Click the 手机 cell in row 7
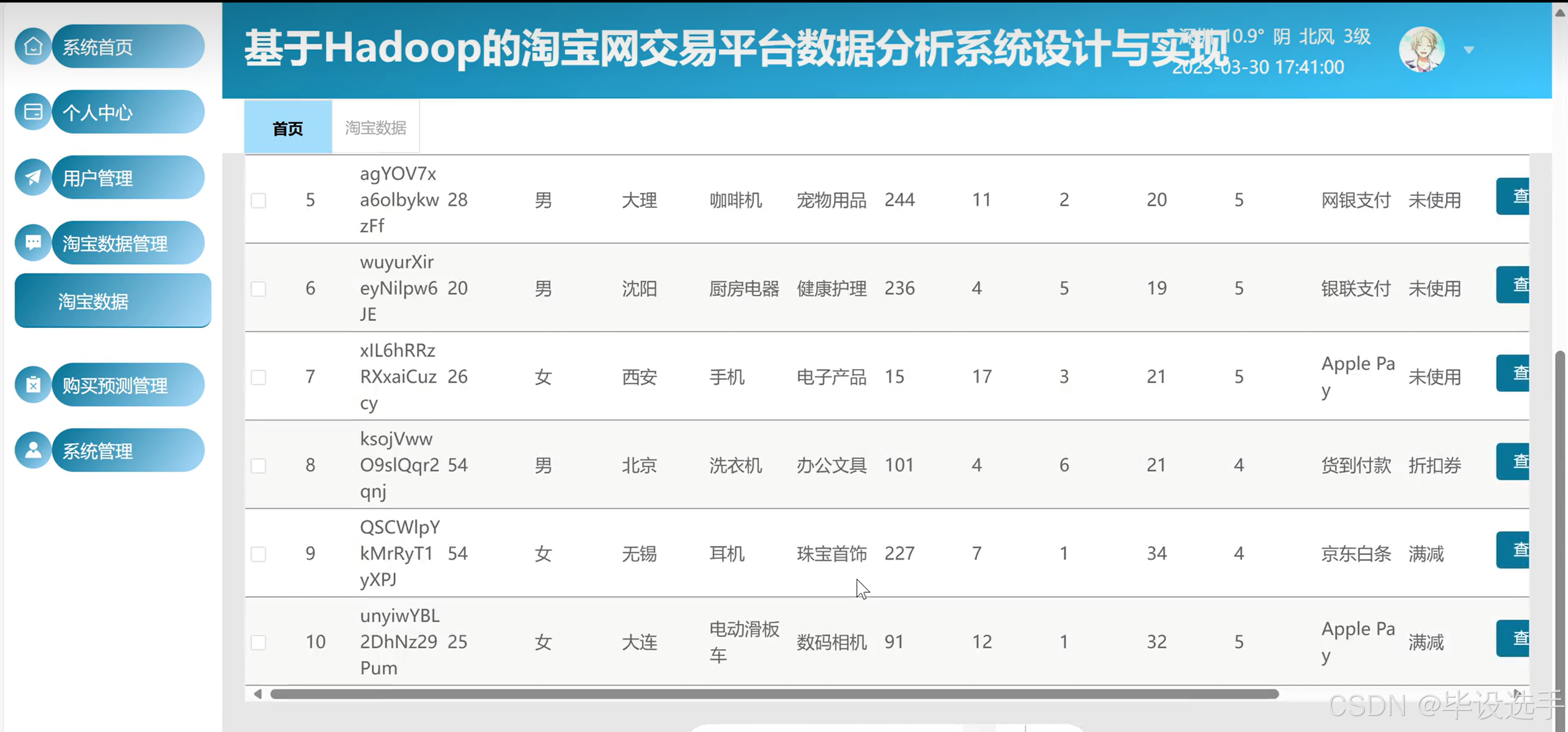The image size is (1568, 732). coord(727,377)
